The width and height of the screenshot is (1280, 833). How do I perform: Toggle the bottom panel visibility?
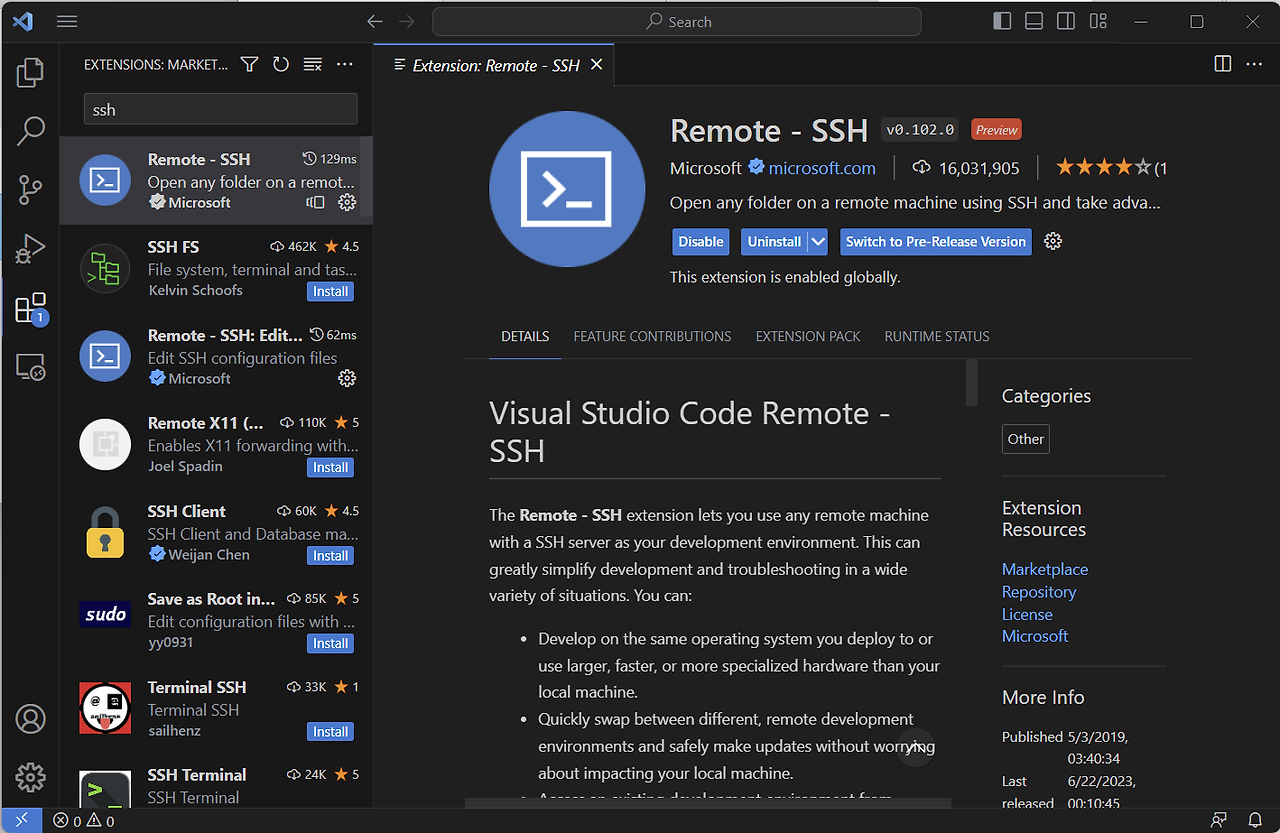tap(1033, 20)
